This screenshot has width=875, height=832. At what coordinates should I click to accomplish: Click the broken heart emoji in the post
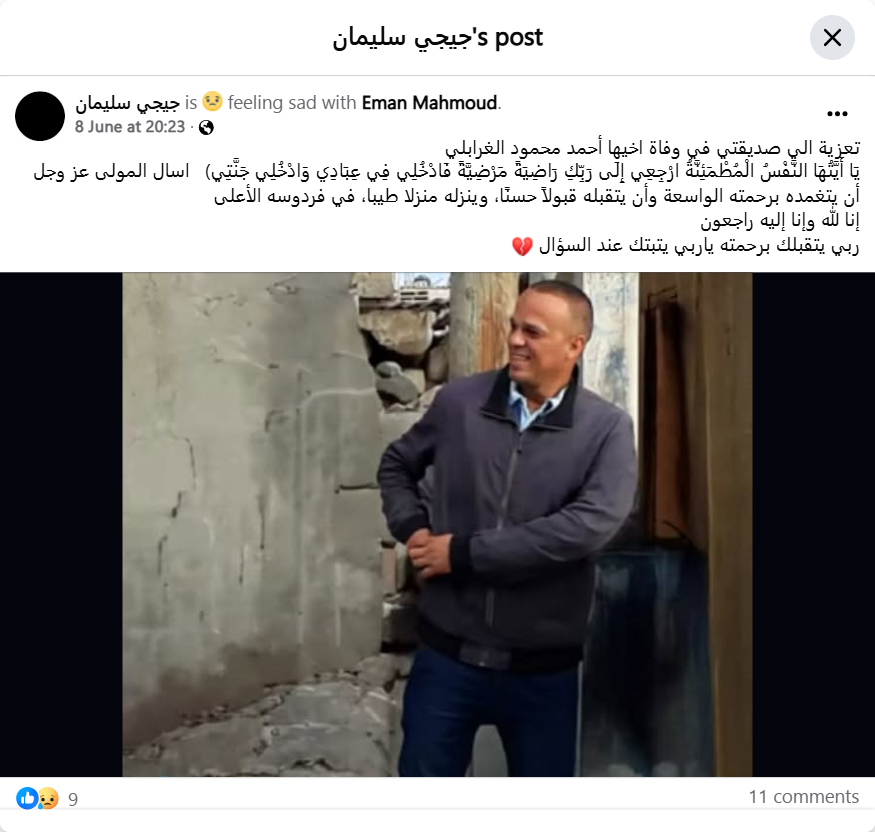(x=522, y=246)
